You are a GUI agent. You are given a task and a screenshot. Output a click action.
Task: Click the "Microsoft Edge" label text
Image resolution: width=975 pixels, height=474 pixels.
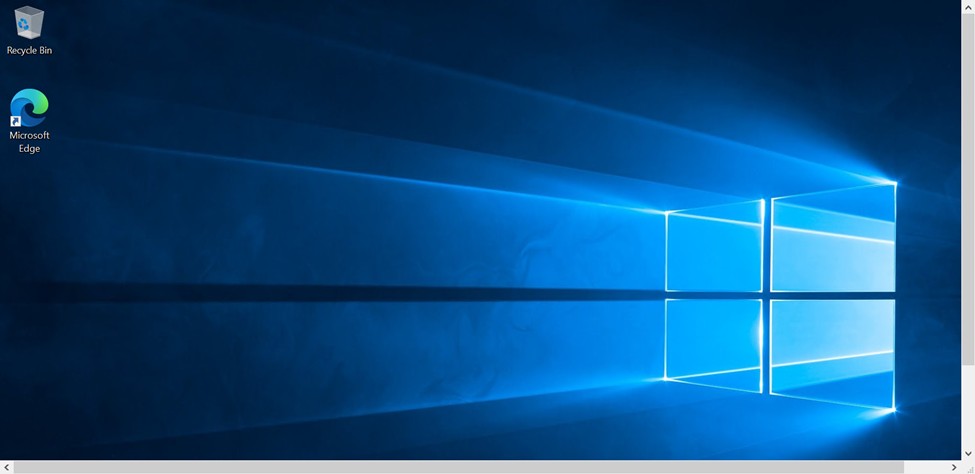29,142
